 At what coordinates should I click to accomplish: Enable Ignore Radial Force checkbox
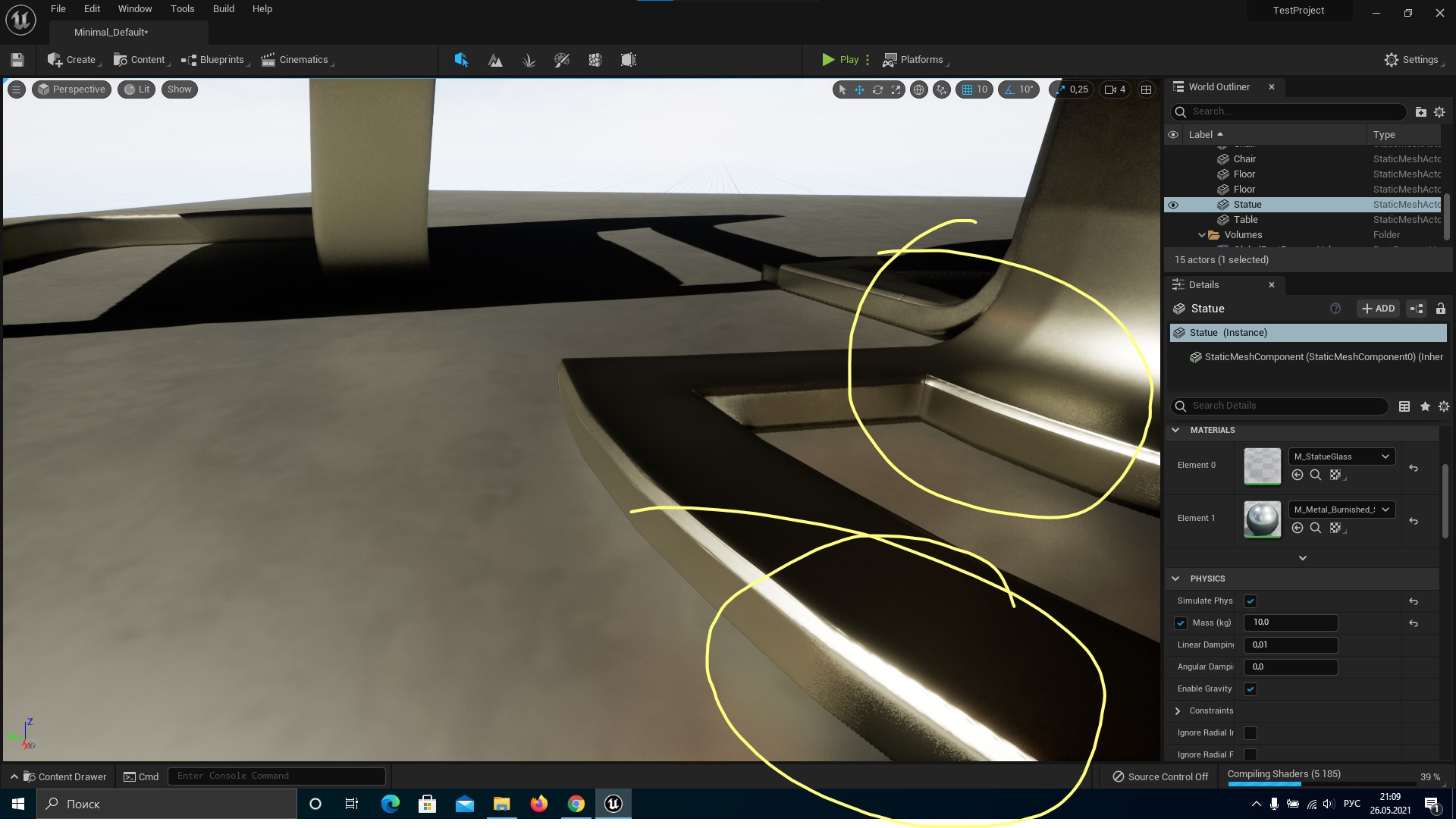pos(1250,755)
